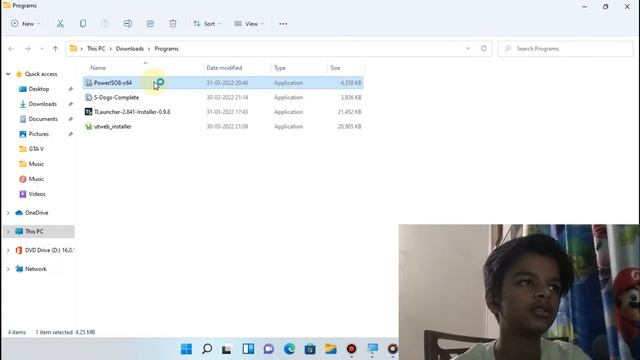Open the red Music library in sidebar
Viewport: 640px width, 360px height.
point(36,179)
